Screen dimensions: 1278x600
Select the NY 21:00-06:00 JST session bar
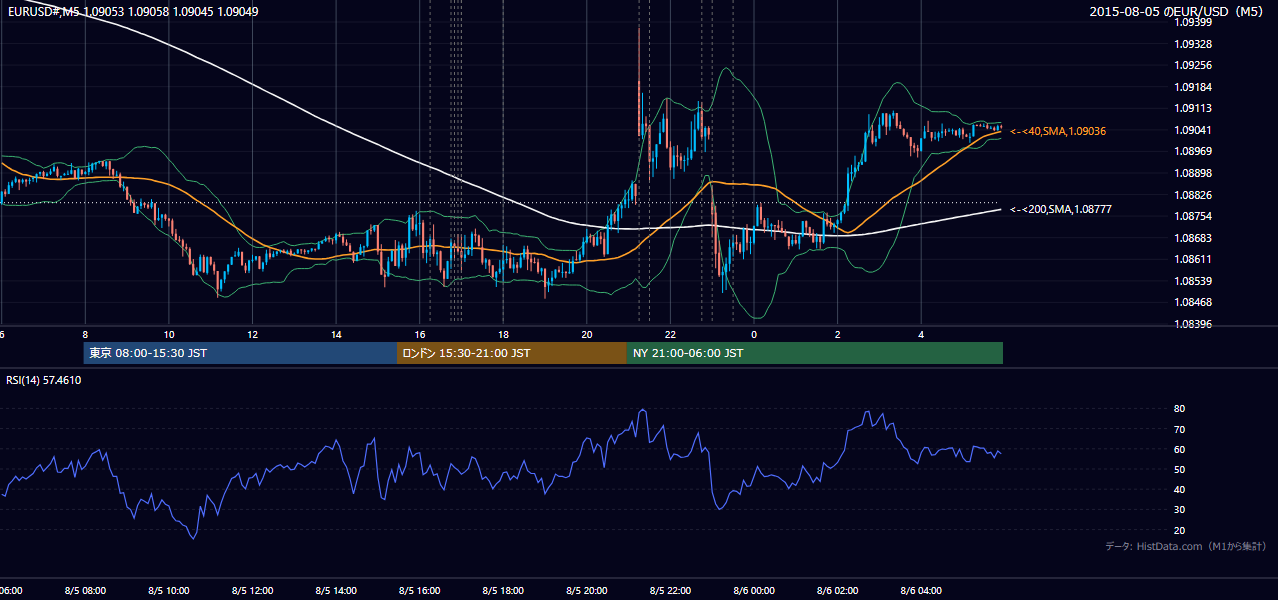click(815, 353)
